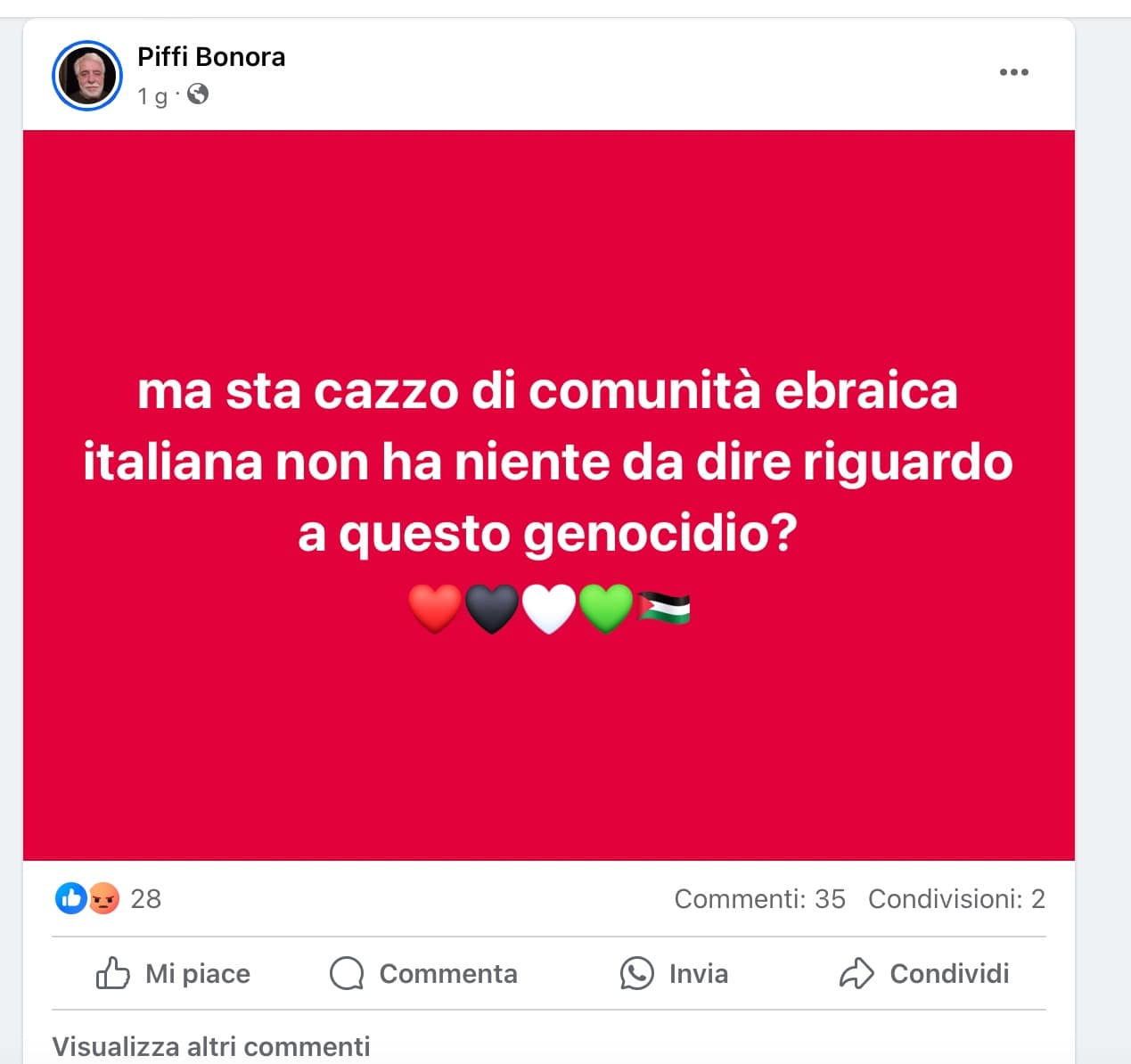Screen dimensions: 1131x1064
Task: Send the post via Invia button
Action: coord(674,973)
